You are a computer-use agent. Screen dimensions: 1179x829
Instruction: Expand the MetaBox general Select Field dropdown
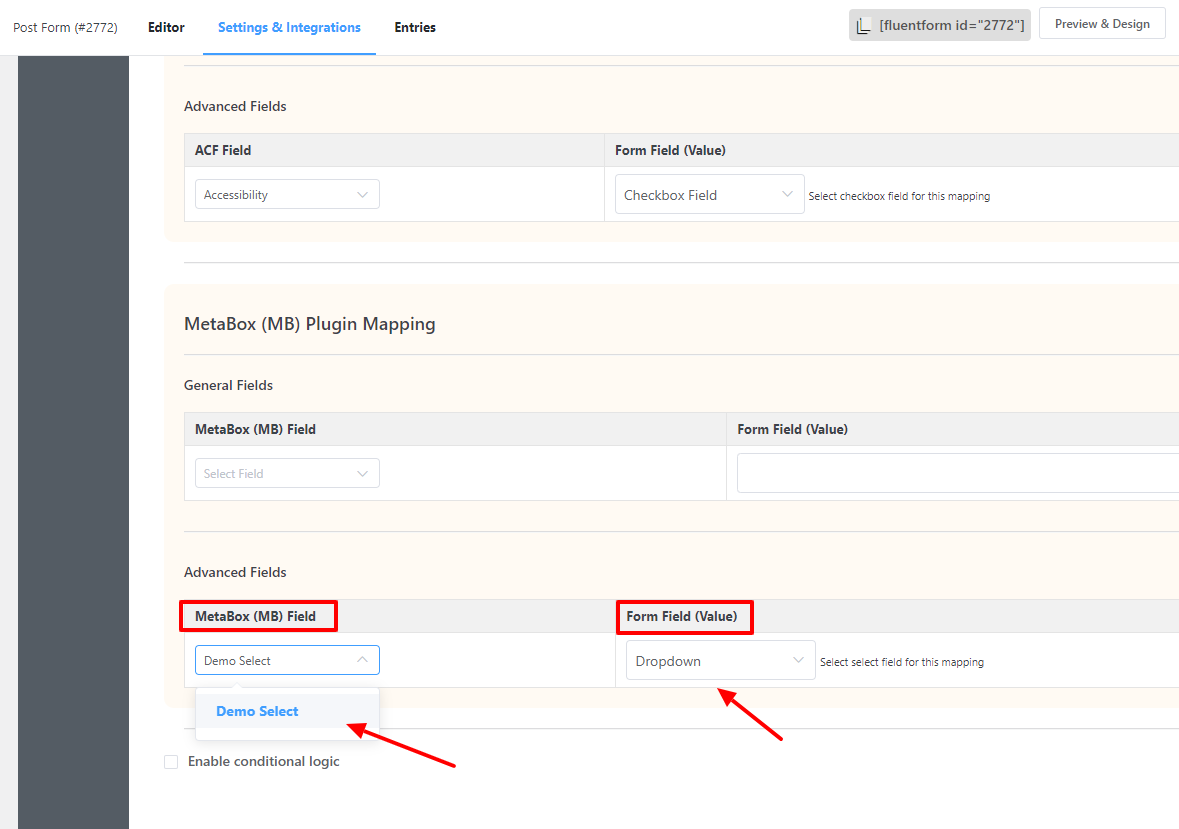[x=276, y=474]
